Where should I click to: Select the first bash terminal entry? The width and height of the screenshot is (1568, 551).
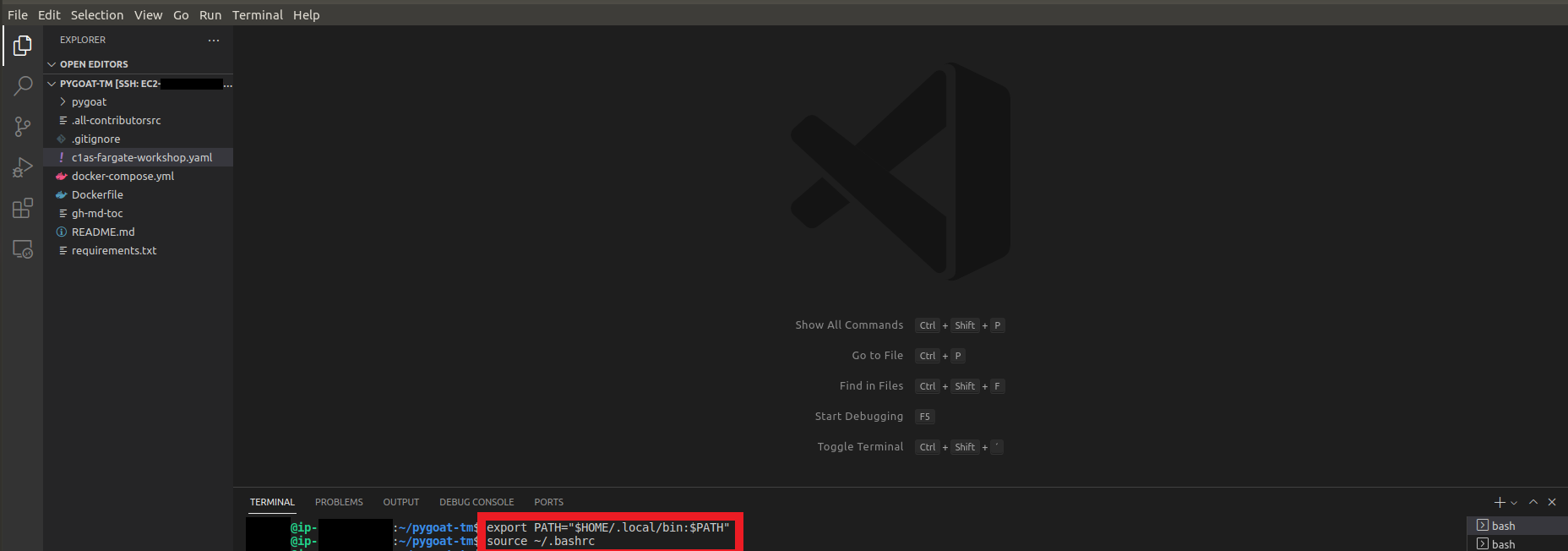[x=1517, y=526]
